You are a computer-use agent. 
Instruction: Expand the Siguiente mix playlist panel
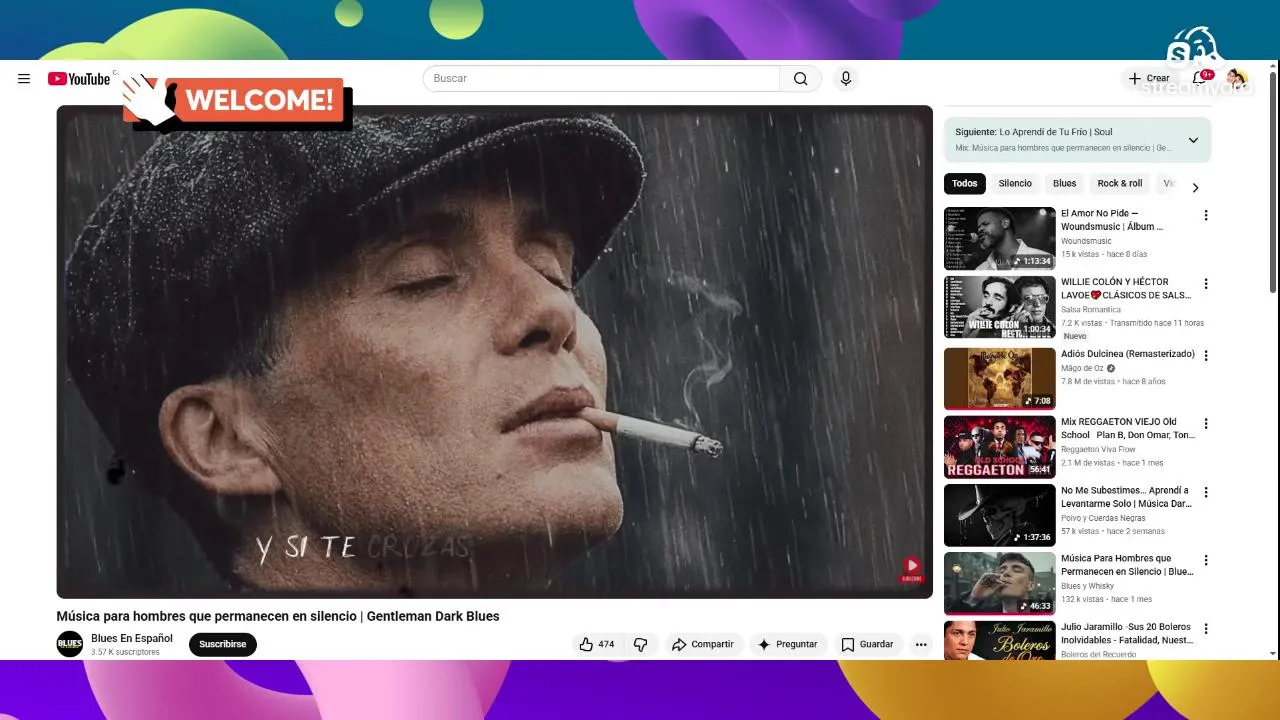pos(1193,140)
